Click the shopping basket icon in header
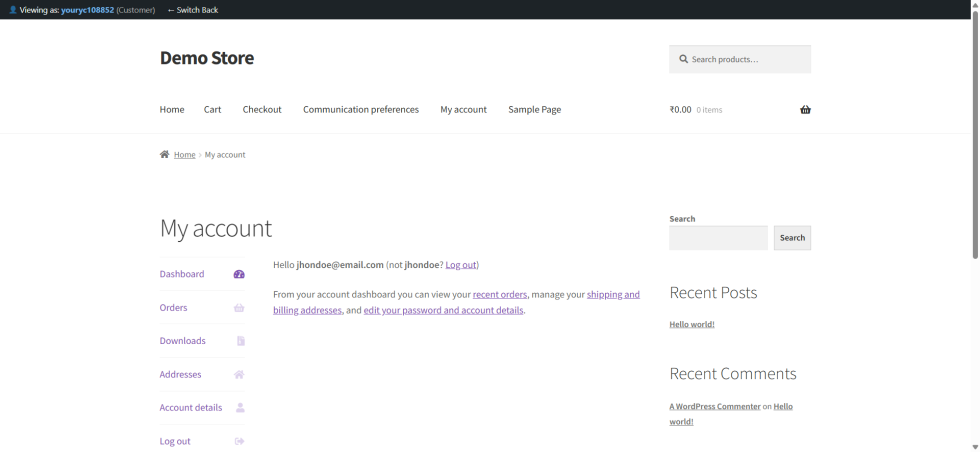The width and height of the screenshot is (980, 452). point(805,110)
